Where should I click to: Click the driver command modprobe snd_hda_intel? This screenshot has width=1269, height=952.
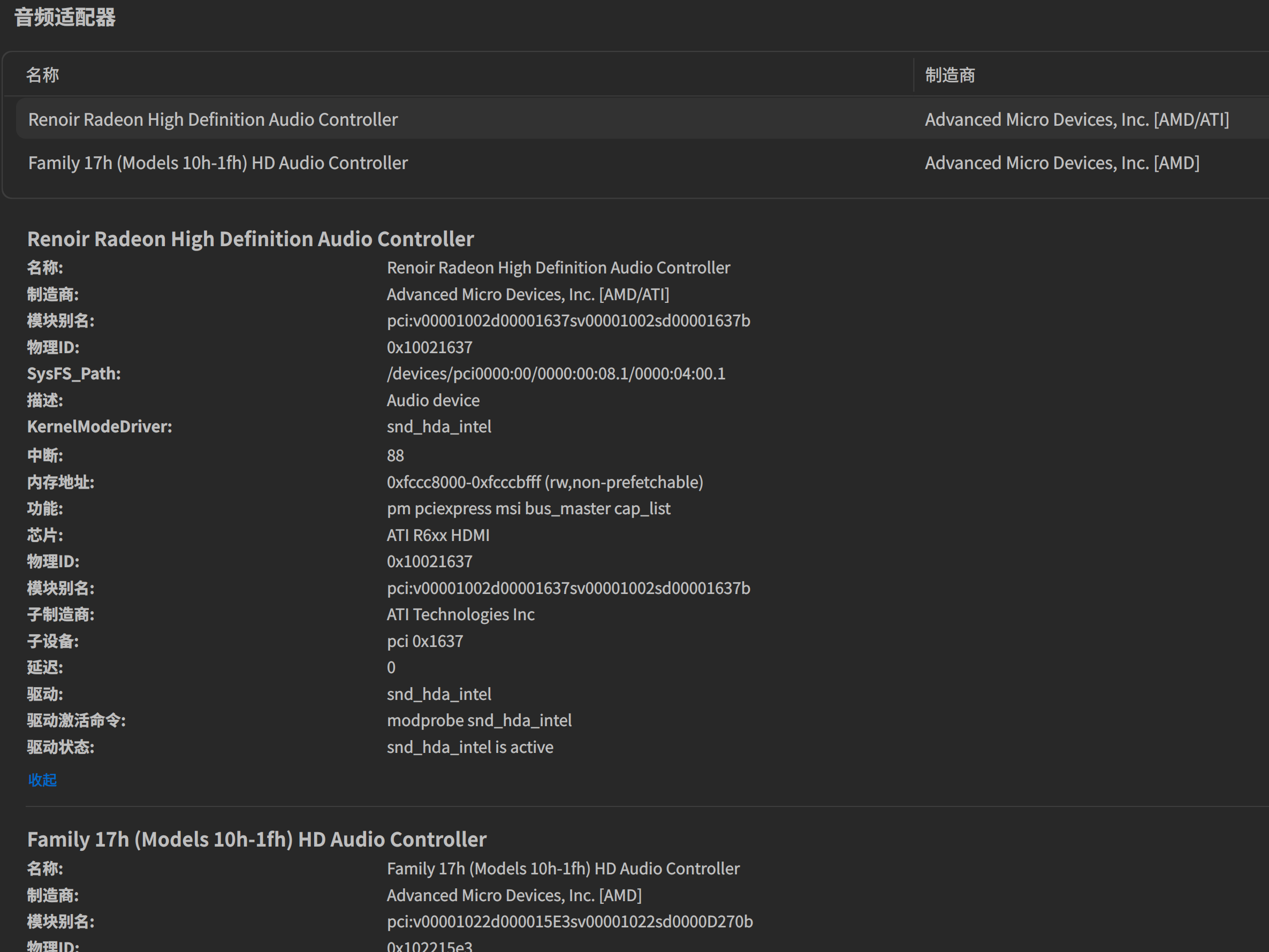479,720
